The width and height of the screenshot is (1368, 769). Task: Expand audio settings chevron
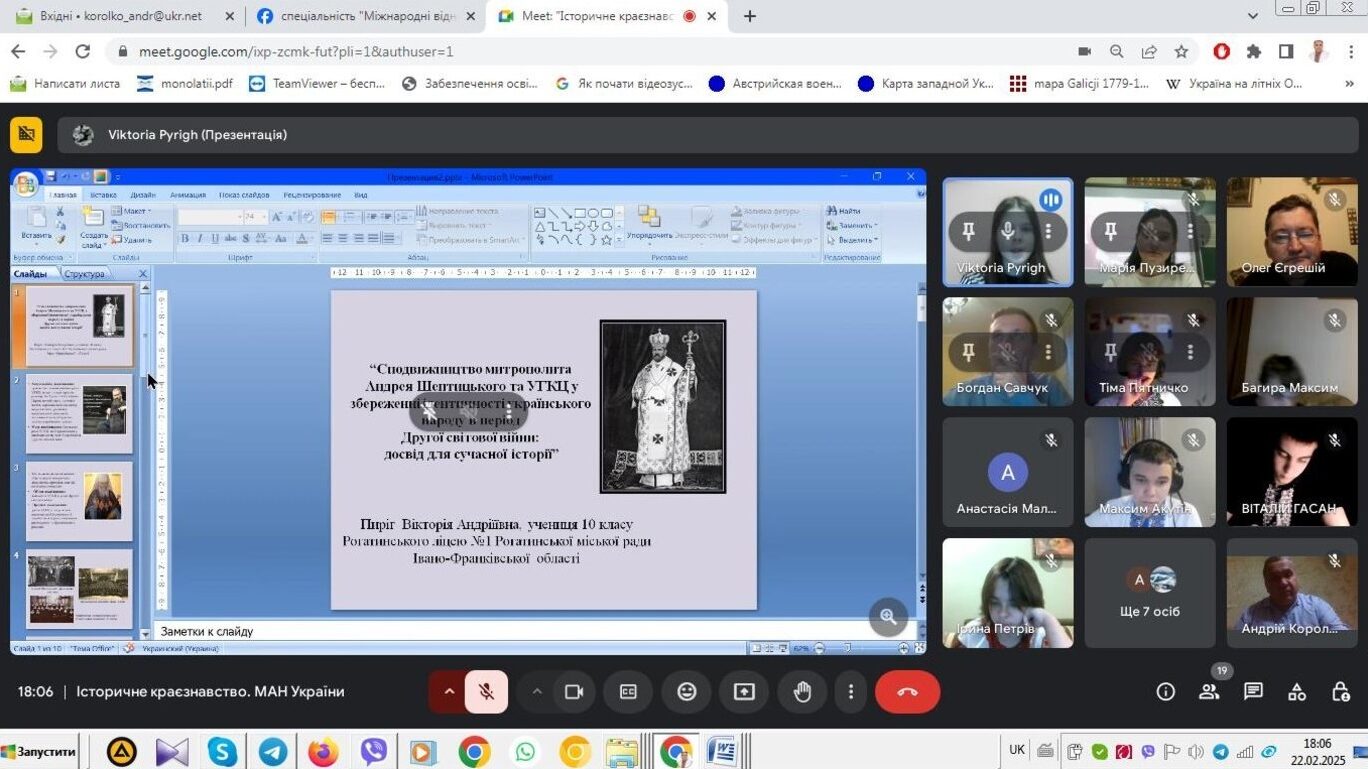(449, 692)
